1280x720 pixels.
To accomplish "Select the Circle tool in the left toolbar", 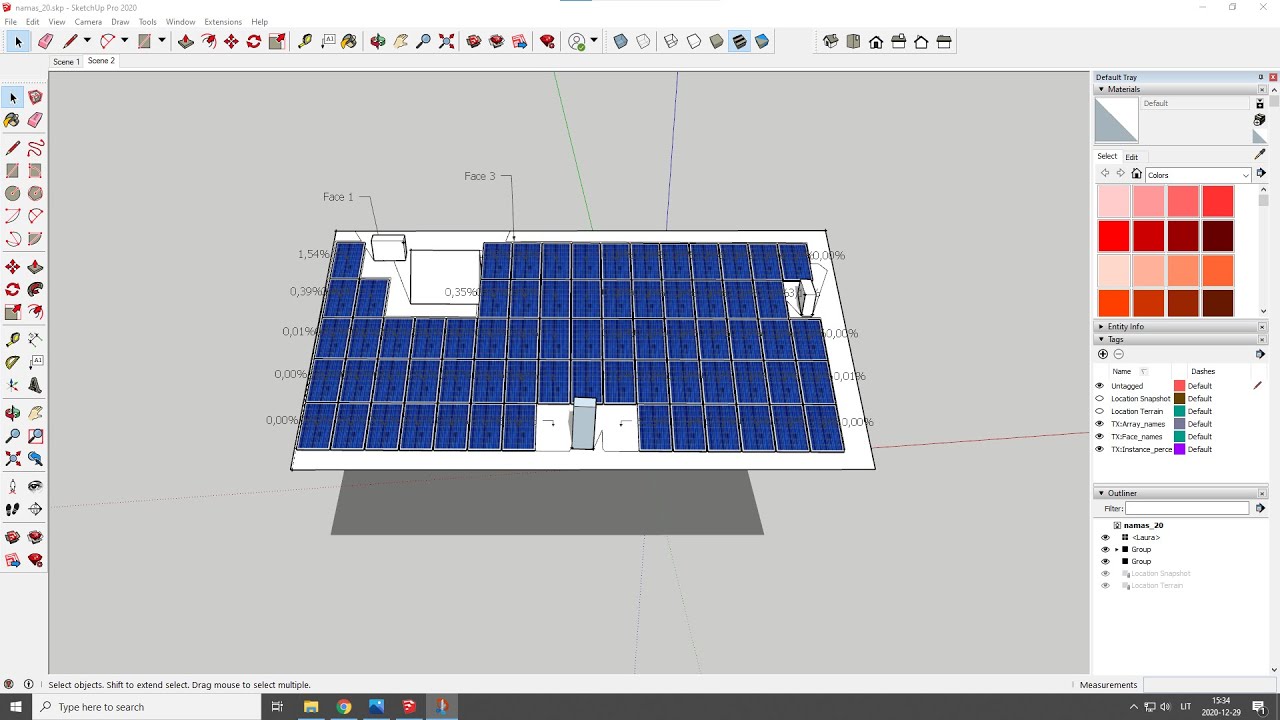I will click(13, 193).
